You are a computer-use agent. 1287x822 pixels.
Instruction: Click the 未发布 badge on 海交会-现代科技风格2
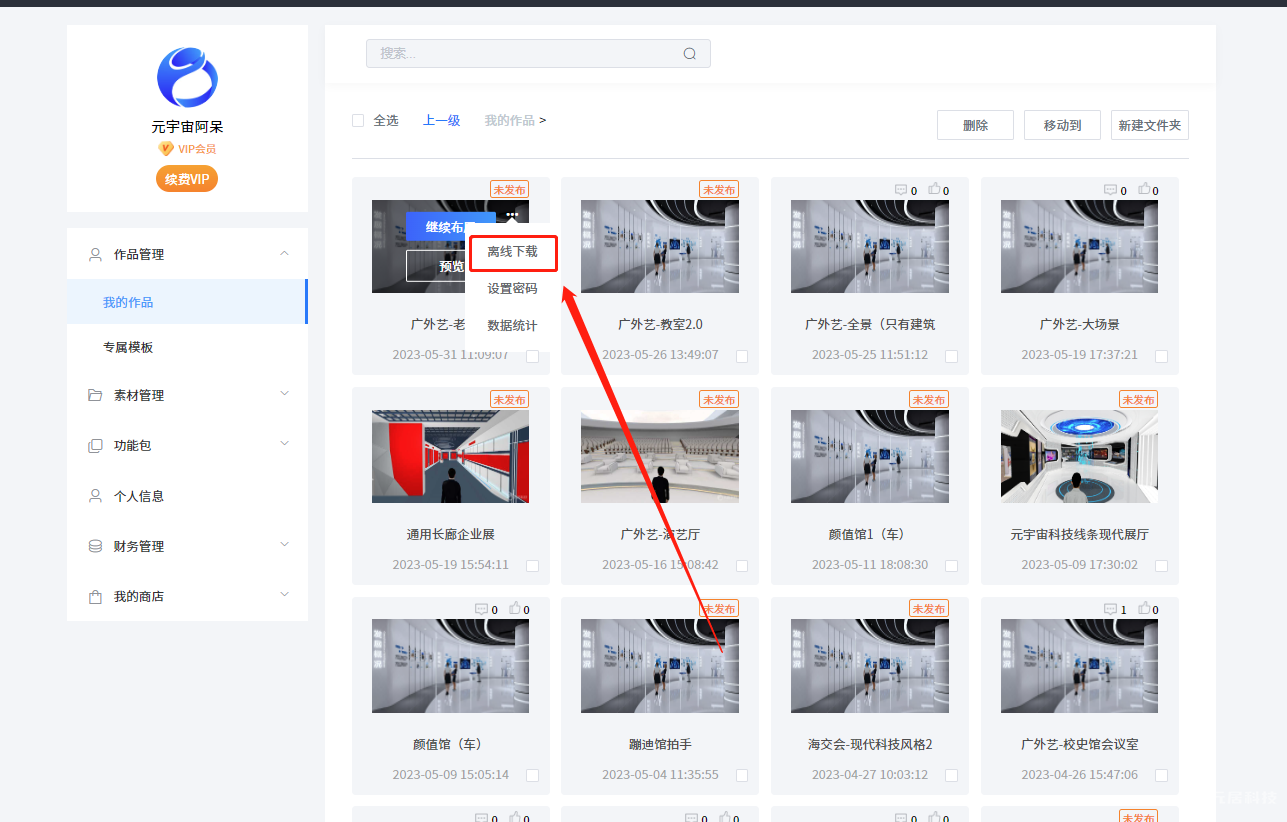(929, 609)
